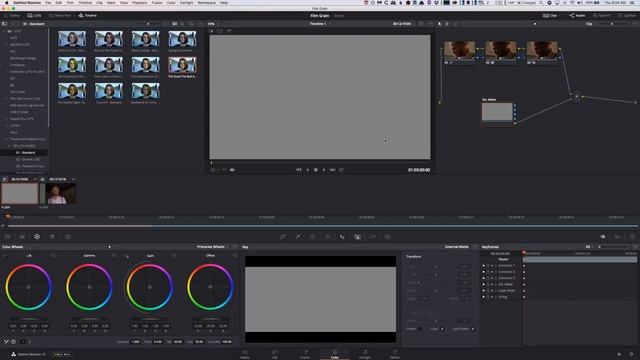Toggle the Freeze checkbox
Image resolution: width=640 pixels, height=360 pixels.
pos(420,329)
